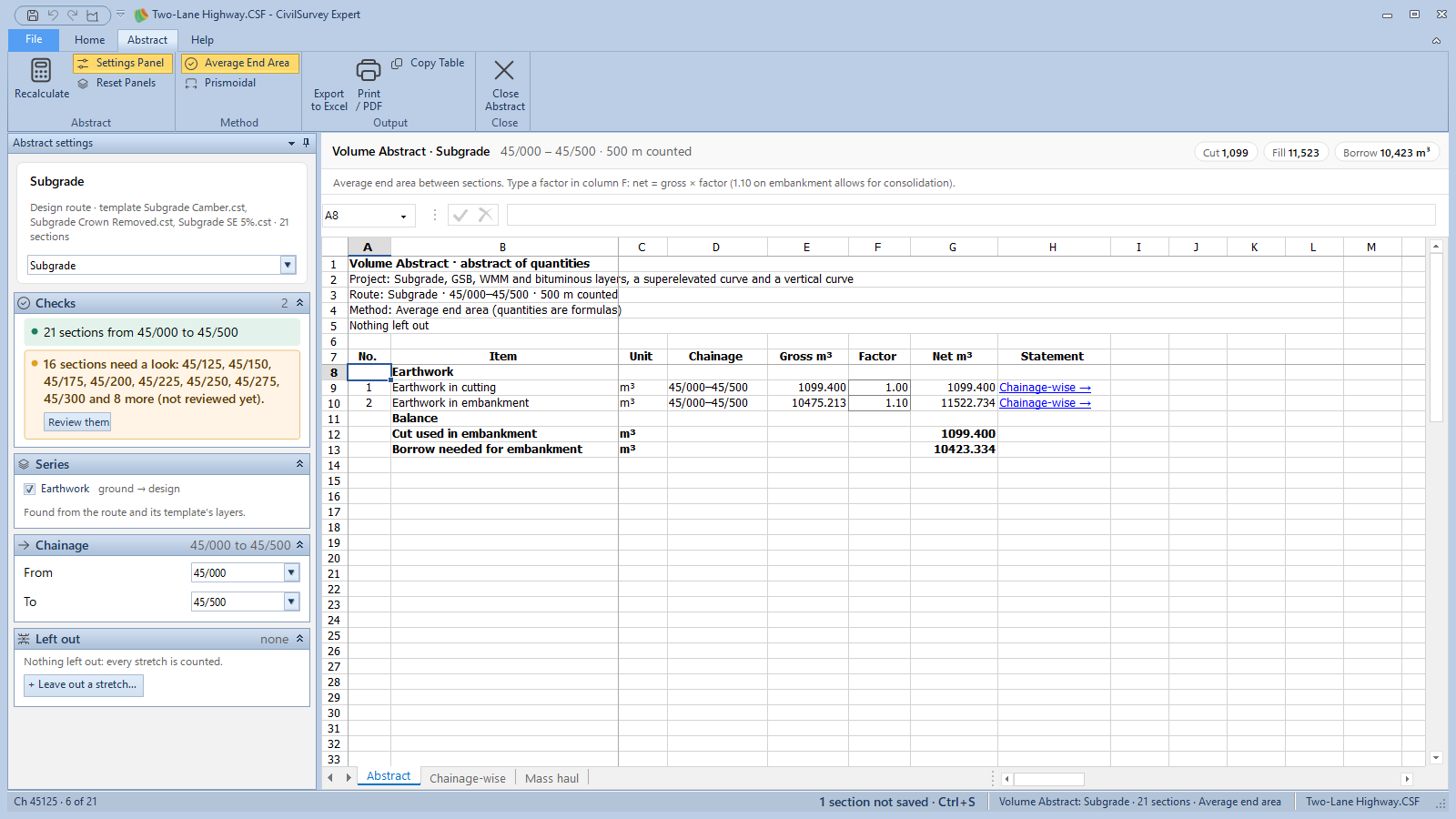
Task: Toggle the Earthwork series checkbox
Action: click(x=29, y=489)
